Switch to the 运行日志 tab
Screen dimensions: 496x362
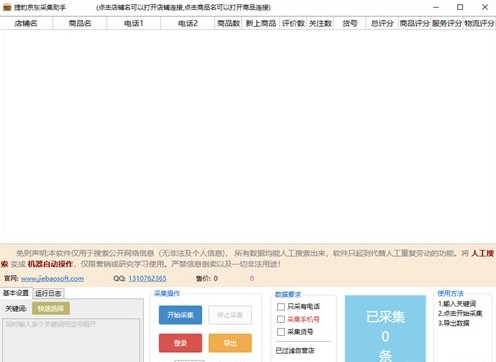(48, 293)
